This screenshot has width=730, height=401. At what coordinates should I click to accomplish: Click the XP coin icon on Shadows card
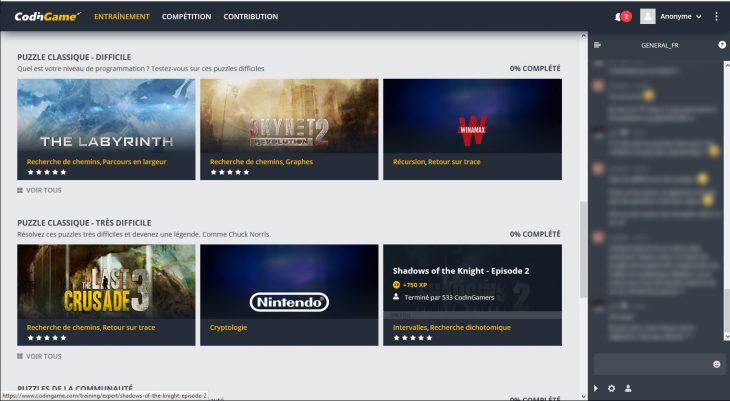[x=396, y=285]
